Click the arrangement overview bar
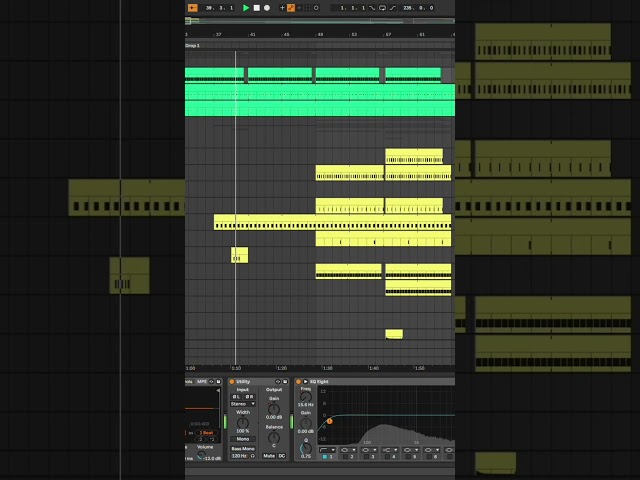 pos(320,21)
